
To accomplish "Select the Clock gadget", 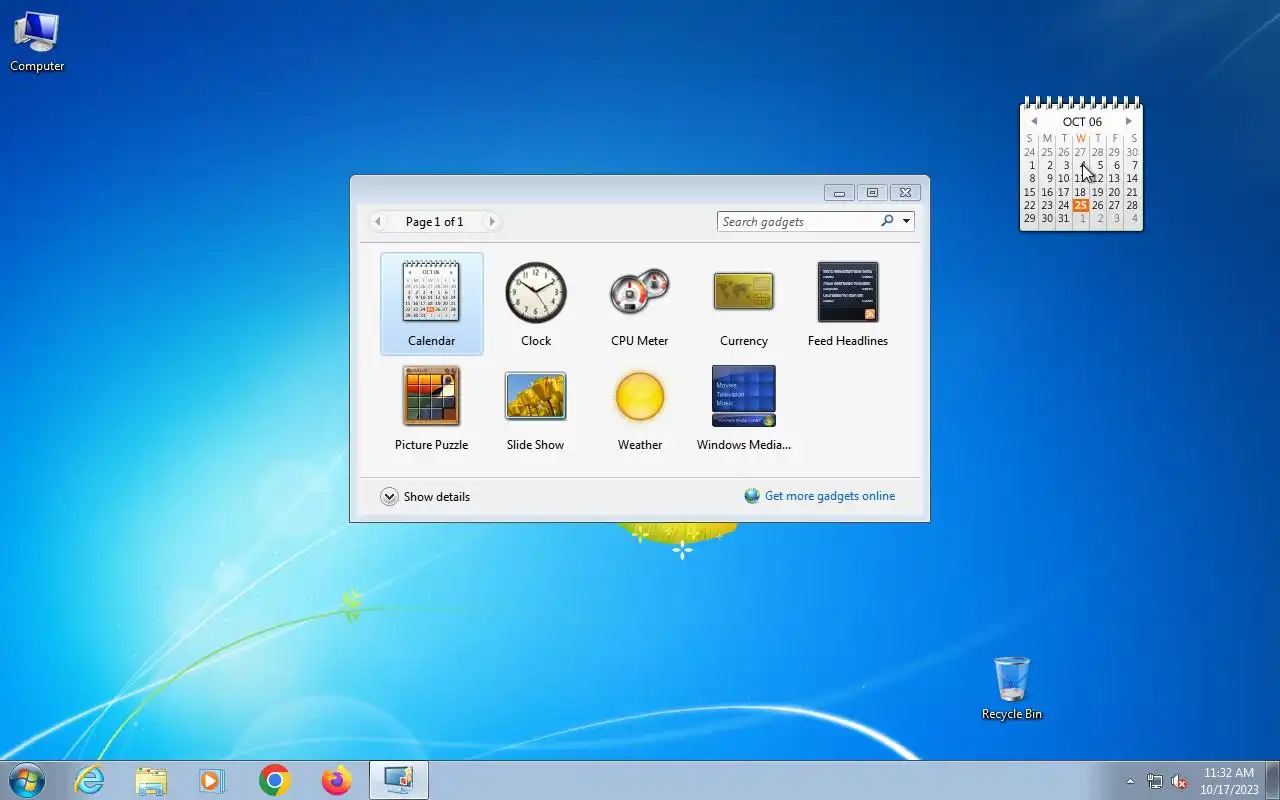I will 535,304.
